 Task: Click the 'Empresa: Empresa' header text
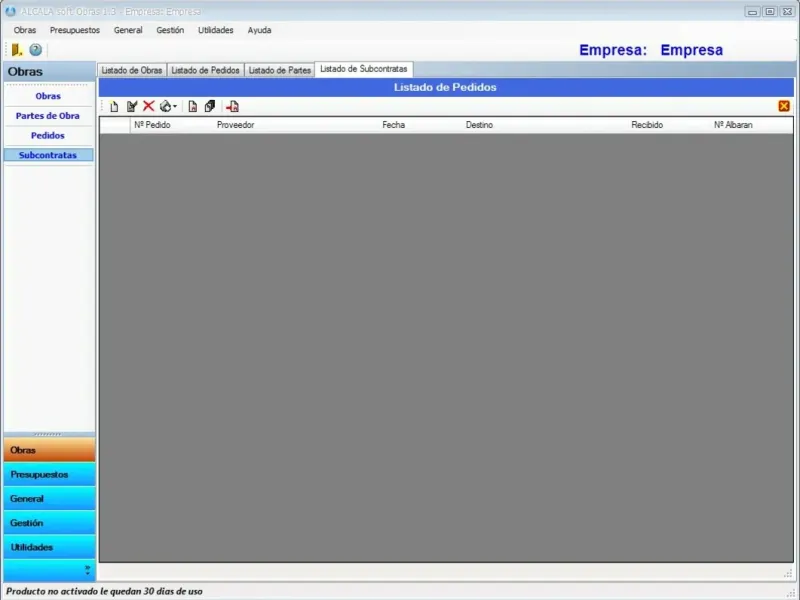point(651,50)
